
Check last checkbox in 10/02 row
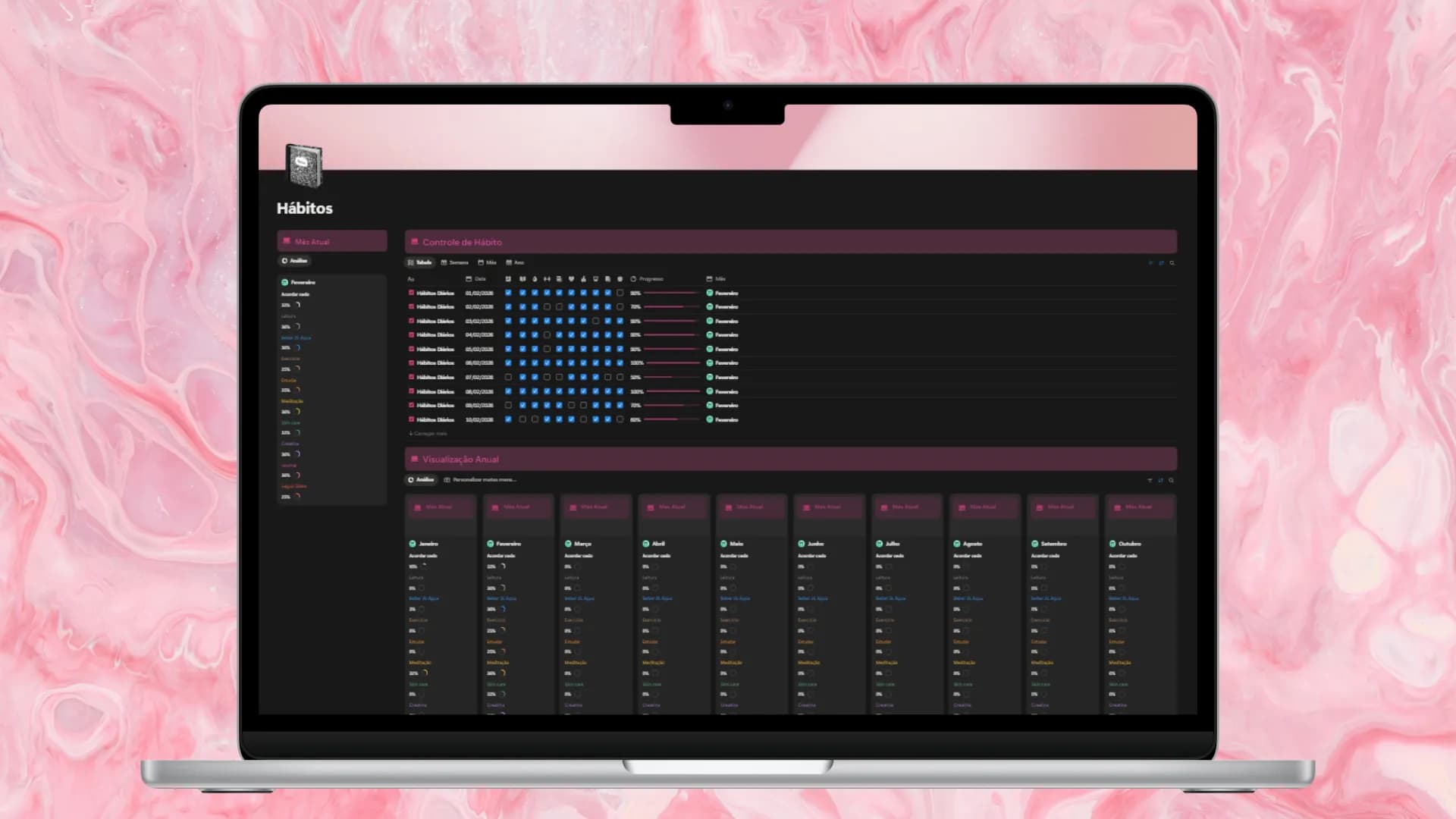coord(620,419)
